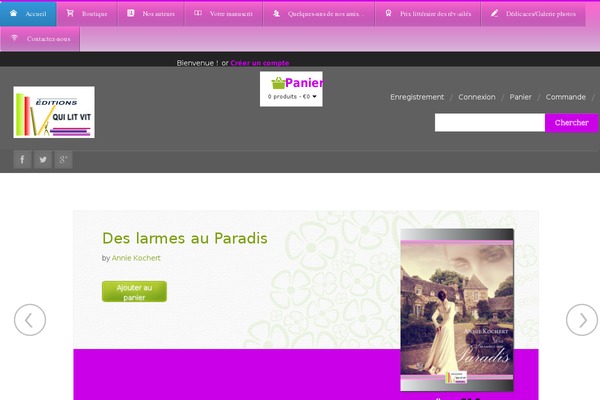Click the Enregistrement link
The image size is (600, 400).
pyautogui.click(x=417, y=97)
